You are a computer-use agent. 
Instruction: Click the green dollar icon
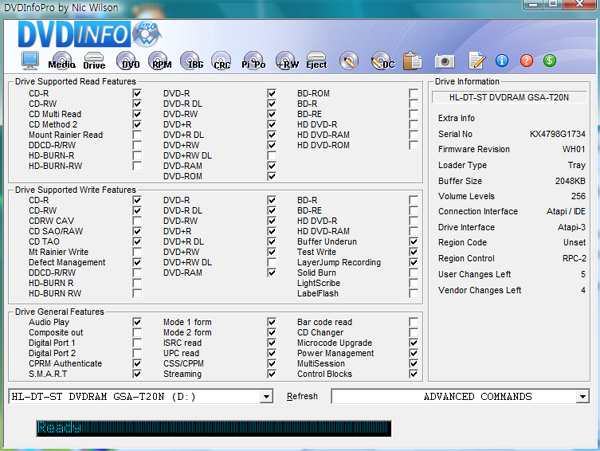click(x=549, y=60)
